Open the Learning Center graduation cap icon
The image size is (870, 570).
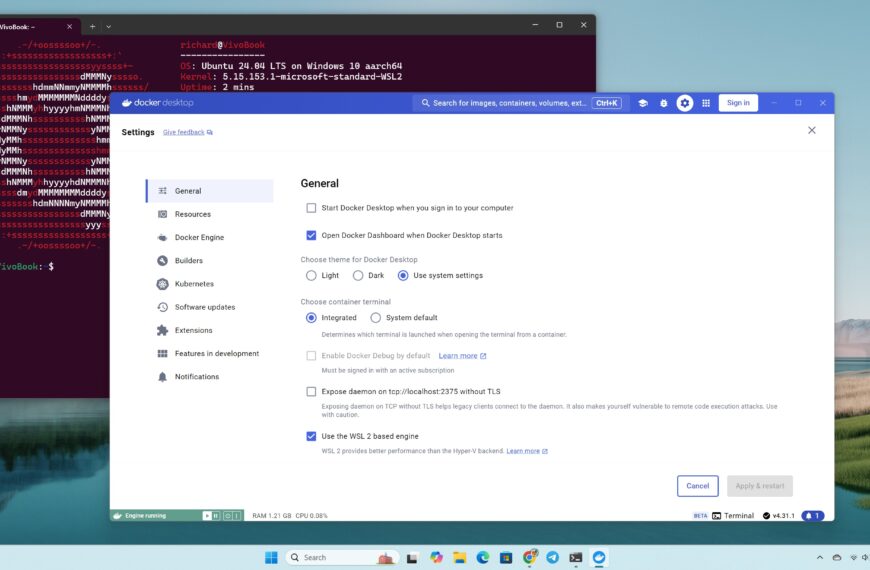click(x=643, y=103)
